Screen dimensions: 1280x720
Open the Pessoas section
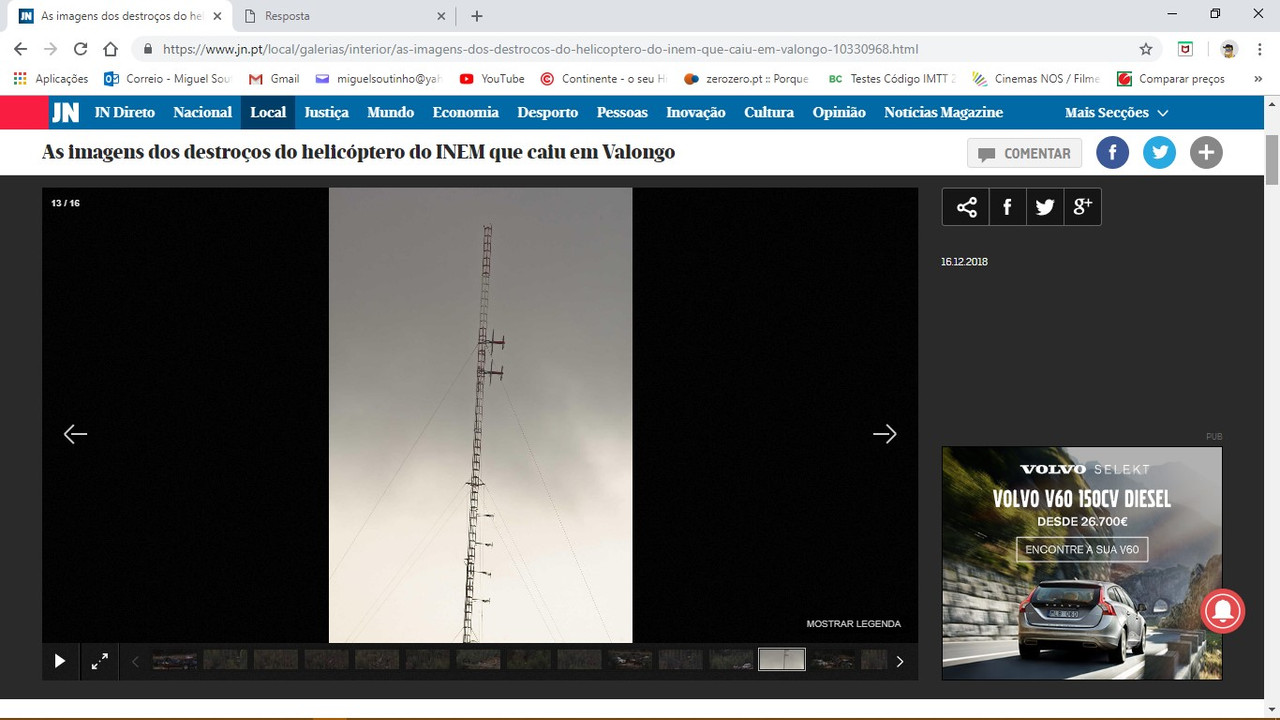(x=622, y=113)
